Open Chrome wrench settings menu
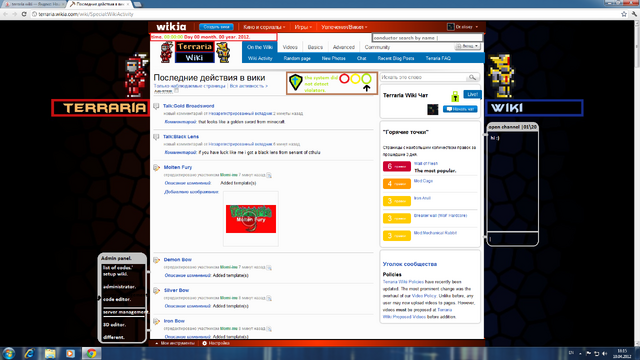 point(634,14)
